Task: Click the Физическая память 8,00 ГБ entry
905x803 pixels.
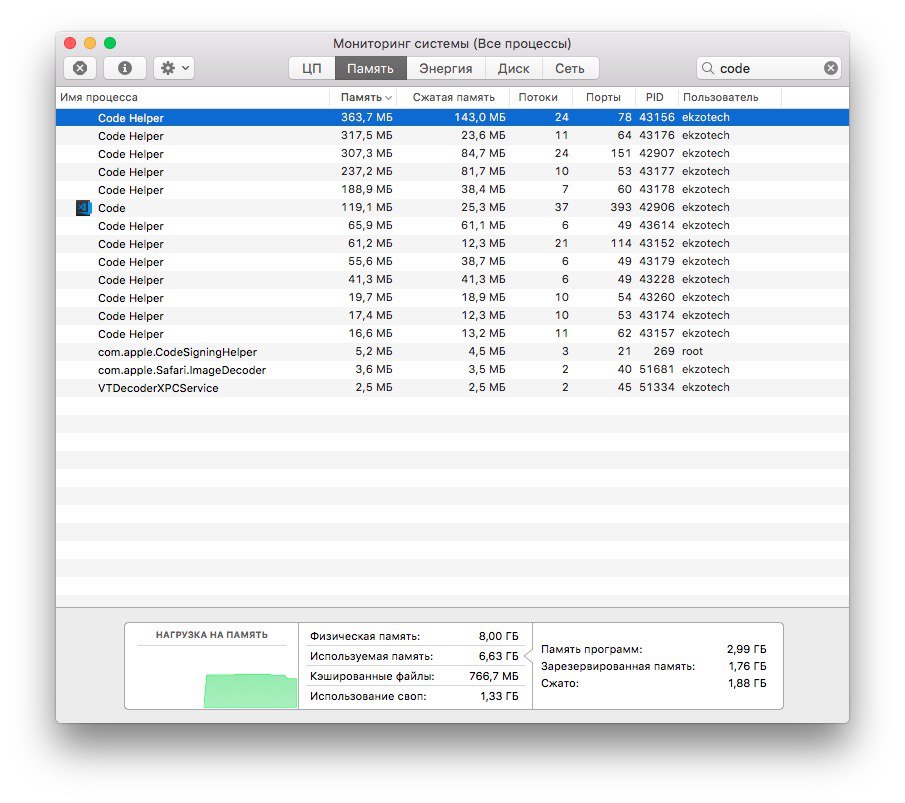Action: click(x=414, y=636)
